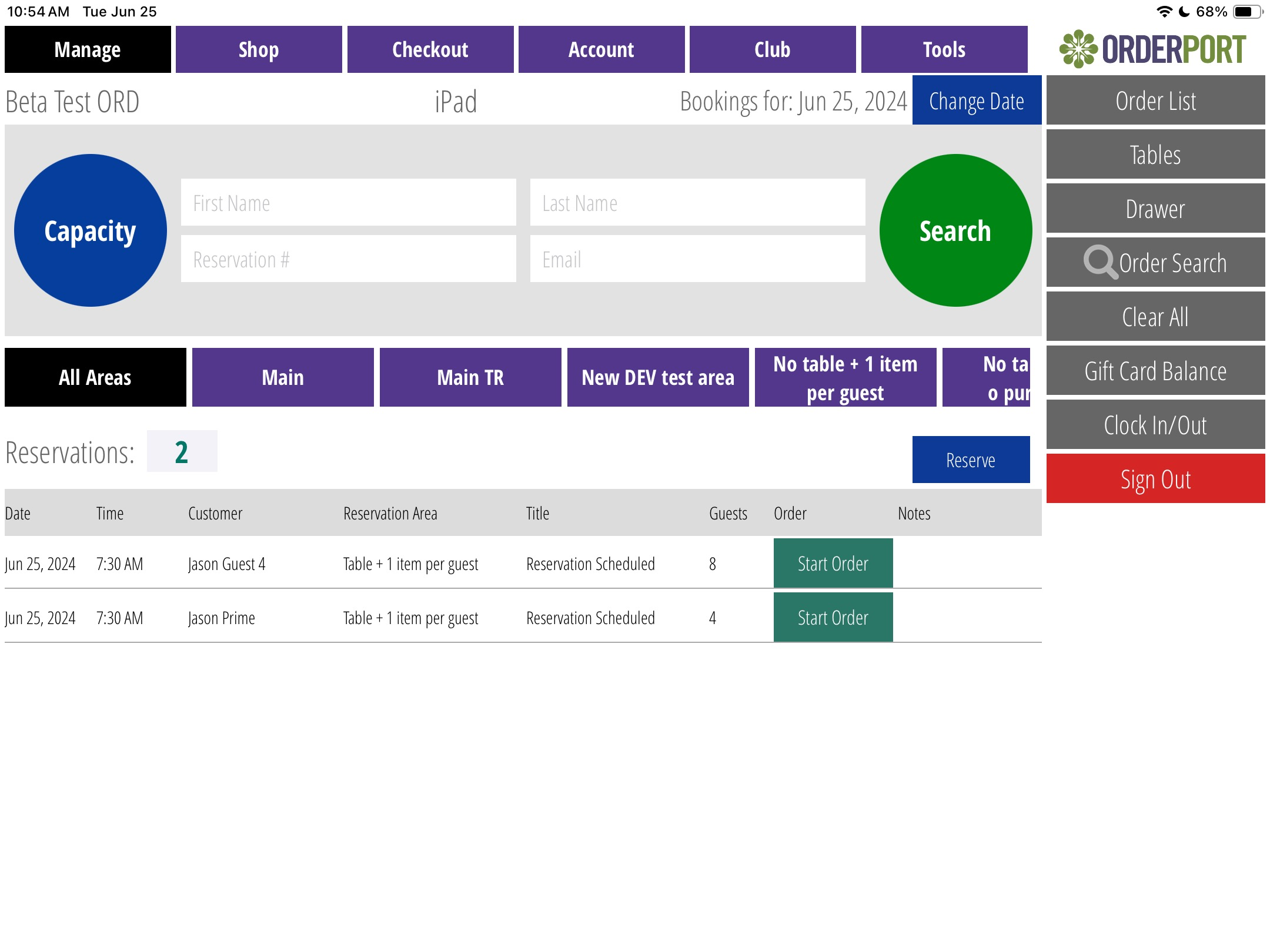The height and width of the screenshot is (952, 1270).
Task: Start Order for Jason Prime reservation
Action: [x=833, y=618]
